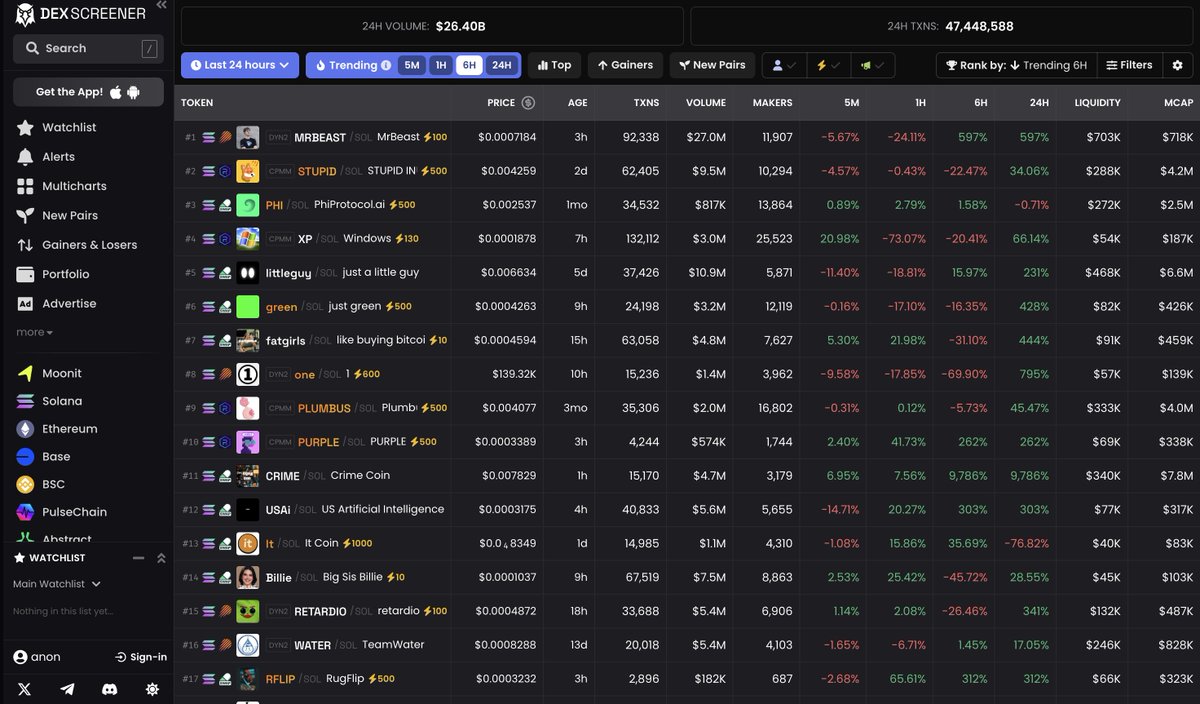The width and height of the screenshot is (1200, 704).
Task: Select the Ethereum chain icon
Action: click(25, 429)
